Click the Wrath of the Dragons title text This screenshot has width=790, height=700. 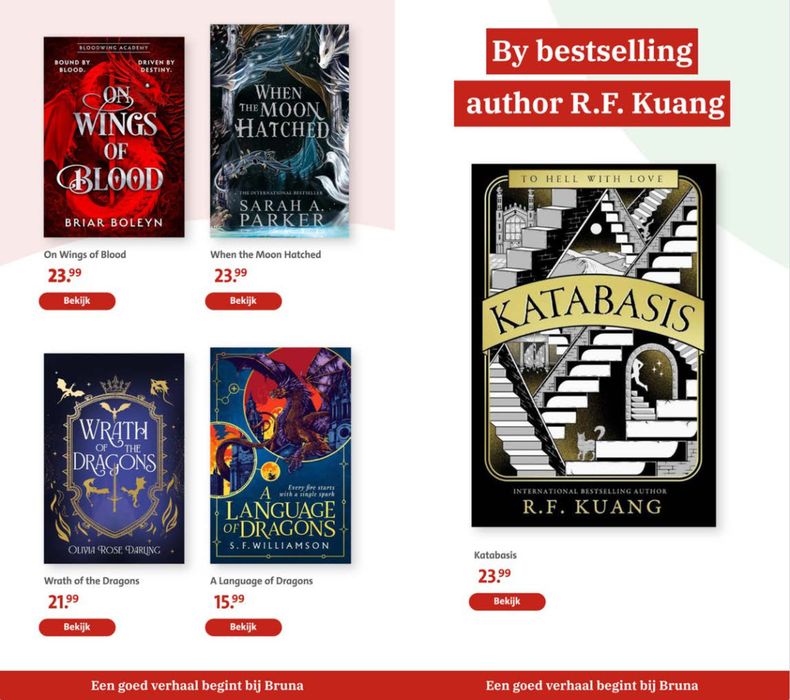click(91, 581)
